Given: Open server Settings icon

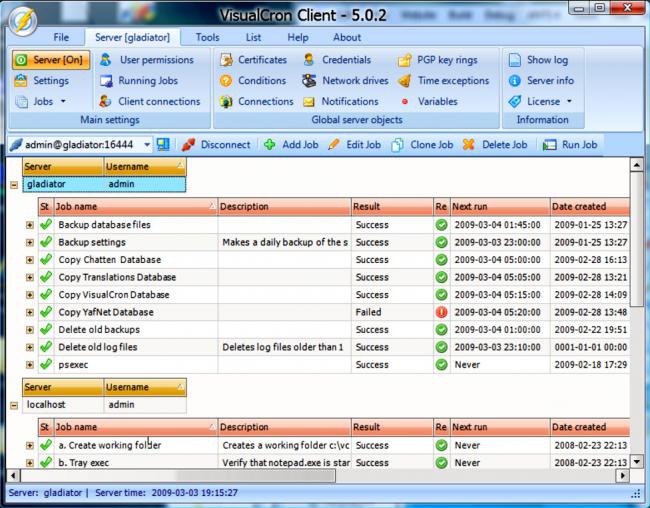Looking at the screenshot, I should (x=21, y=80).
